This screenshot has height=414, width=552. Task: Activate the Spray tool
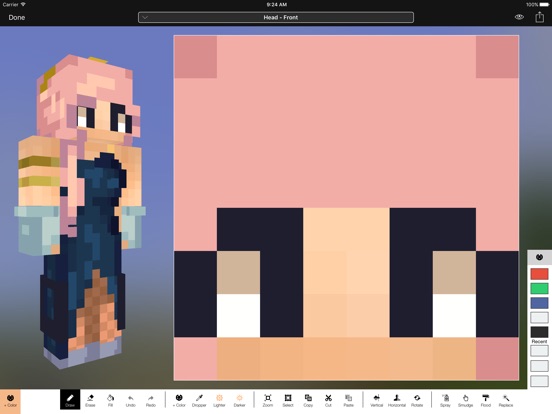coord(445,400)
